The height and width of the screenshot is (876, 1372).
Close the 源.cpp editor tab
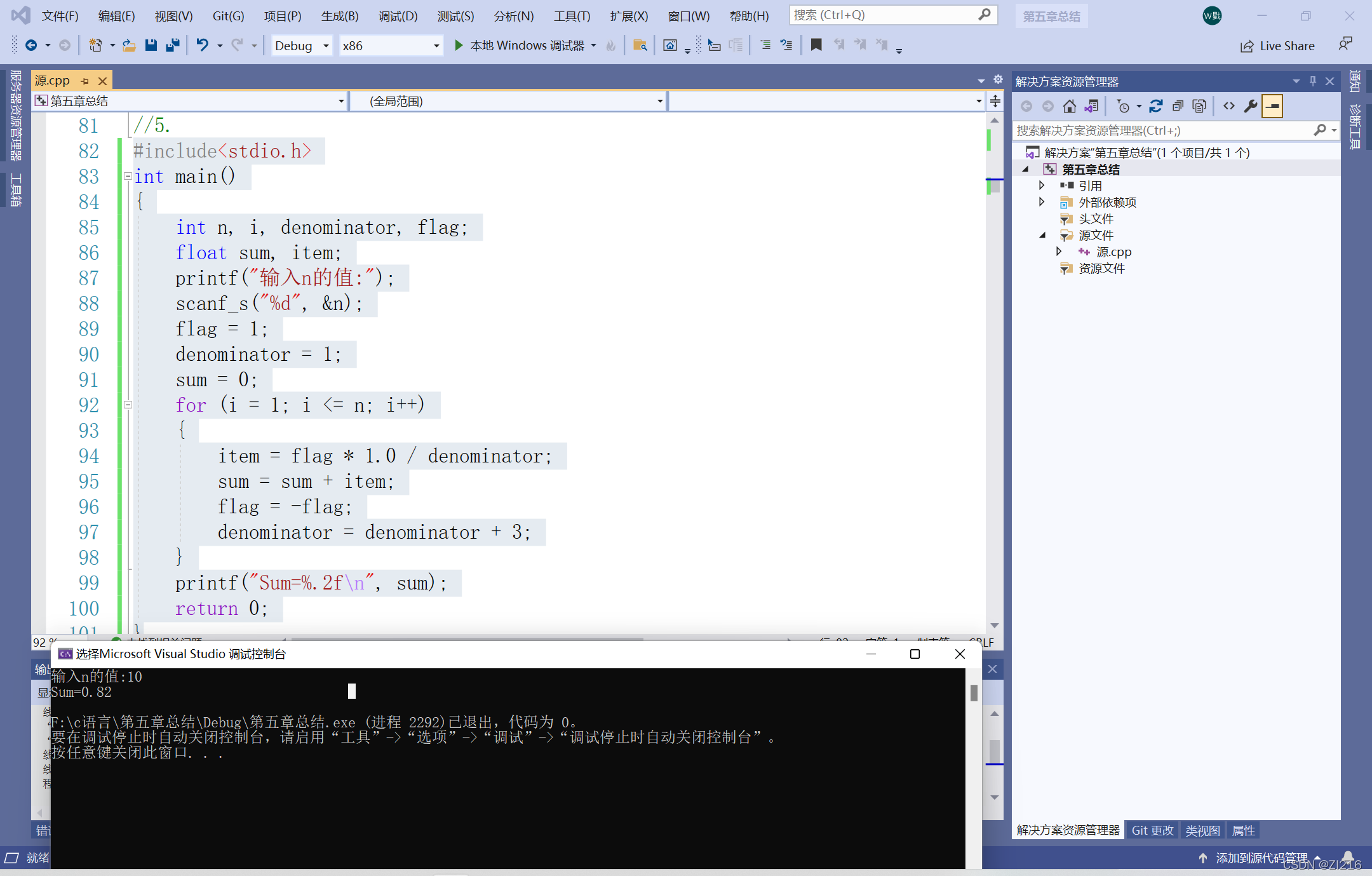pos(102,81)
